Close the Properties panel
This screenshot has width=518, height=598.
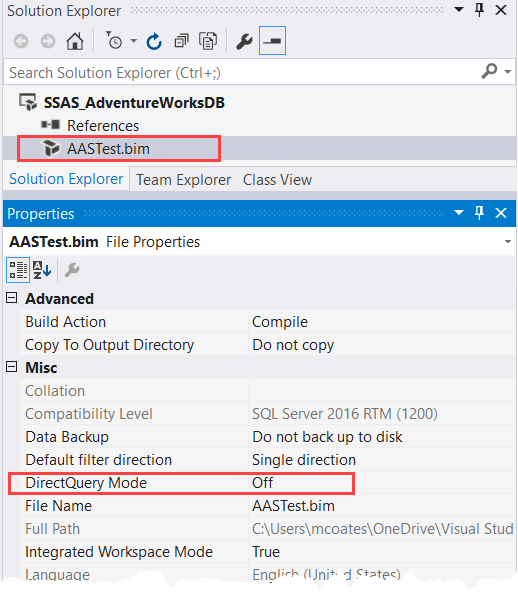click(x=501, y=213)
